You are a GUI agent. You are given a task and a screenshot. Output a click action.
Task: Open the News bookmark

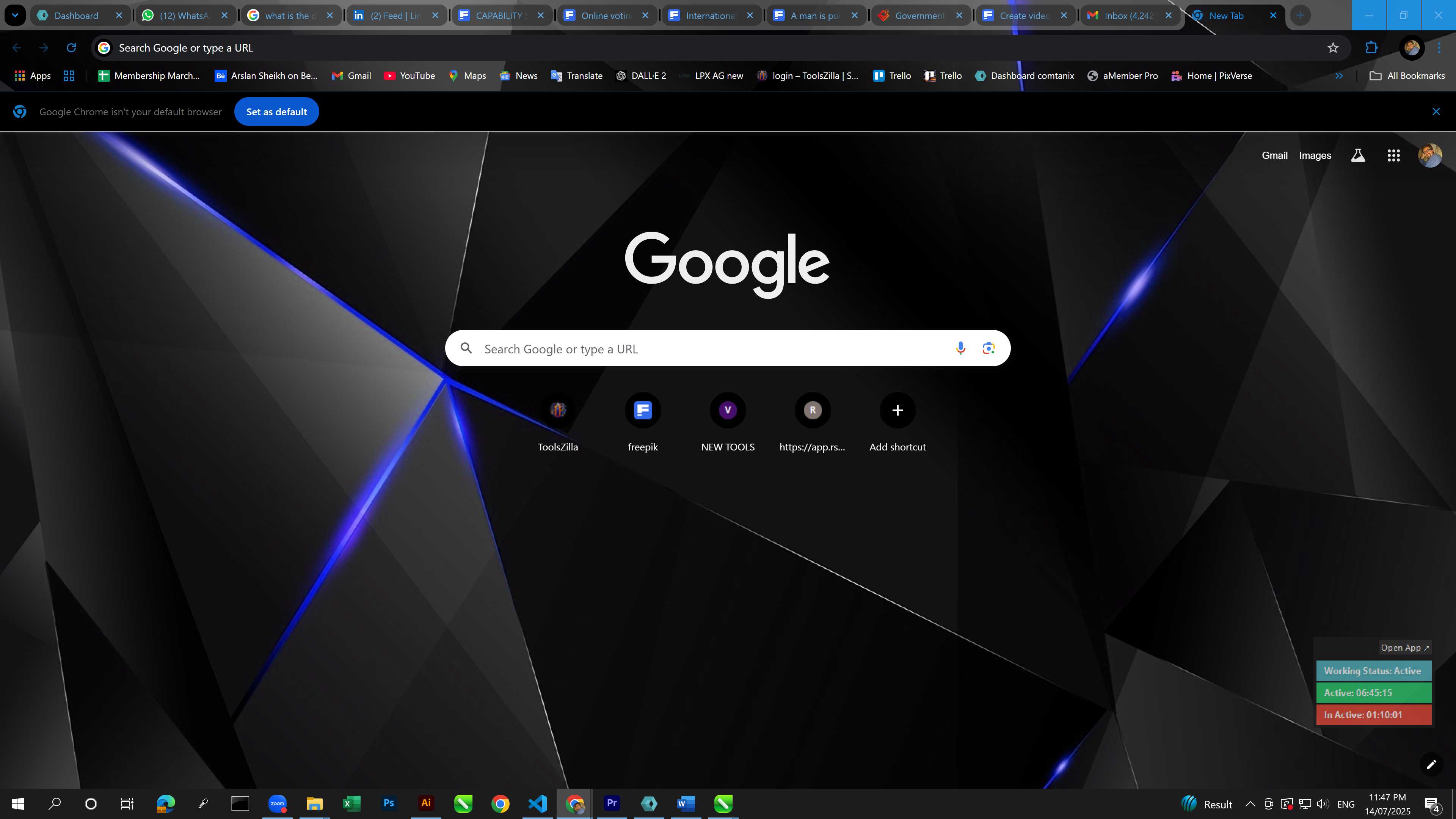pos(518,76)
